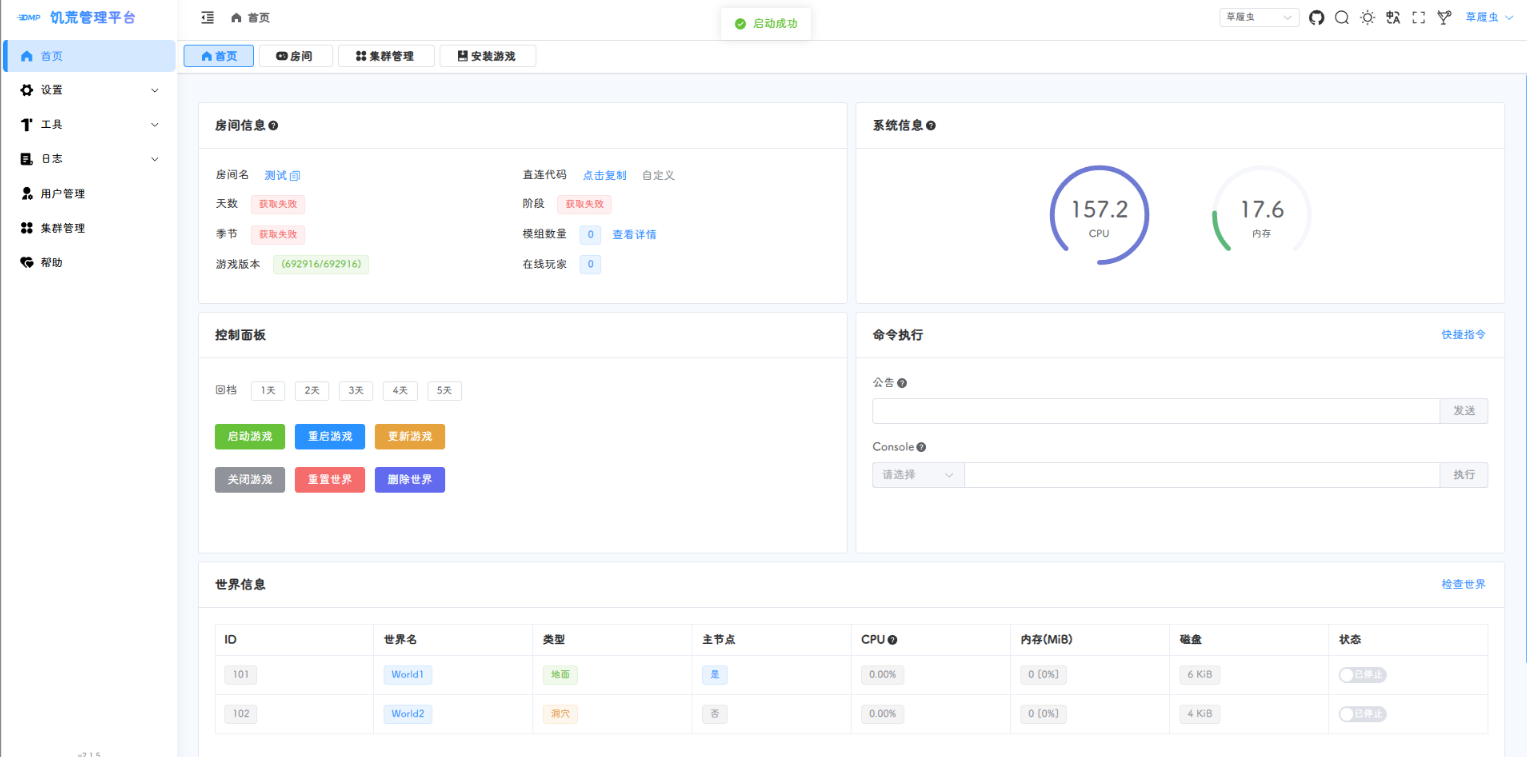Switch to the 安装游戏 tab
1527x757 pixels.
click(487, 56)
